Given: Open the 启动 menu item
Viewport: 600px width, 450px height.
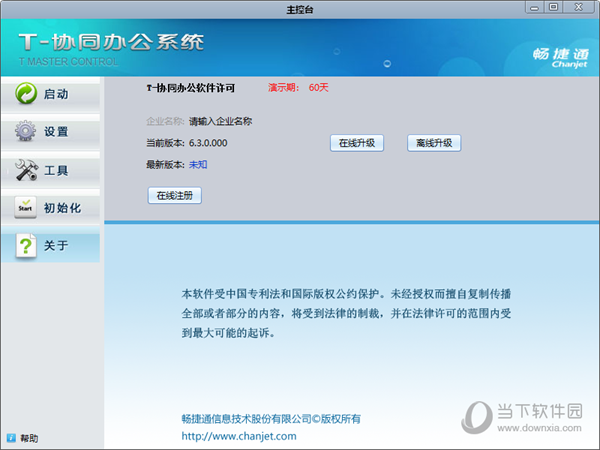Looking at the screenshot, I should click(51, 94).
